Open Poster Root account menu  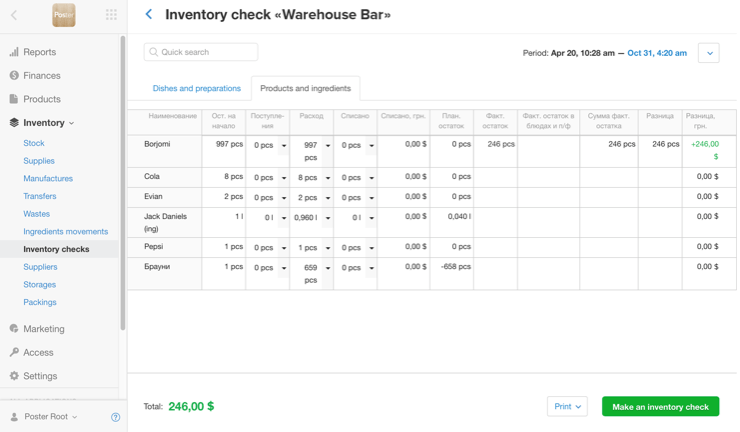[50, 417]
